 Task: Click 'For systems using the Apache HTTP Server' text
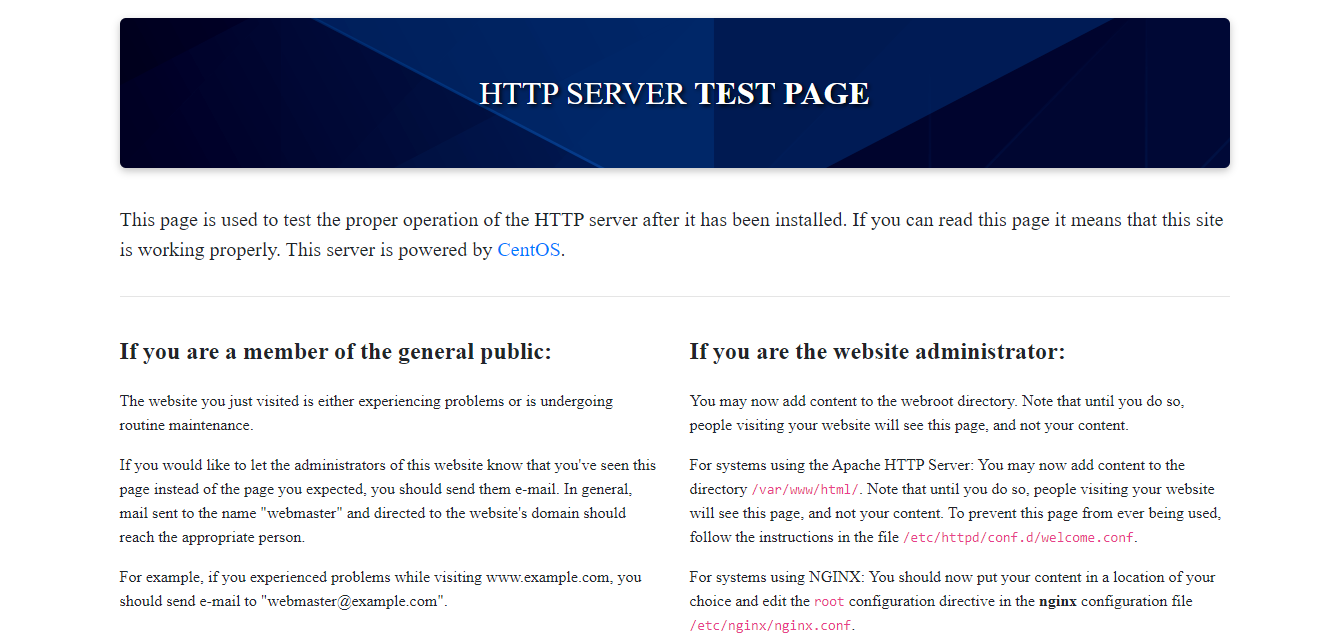(832, 465)
